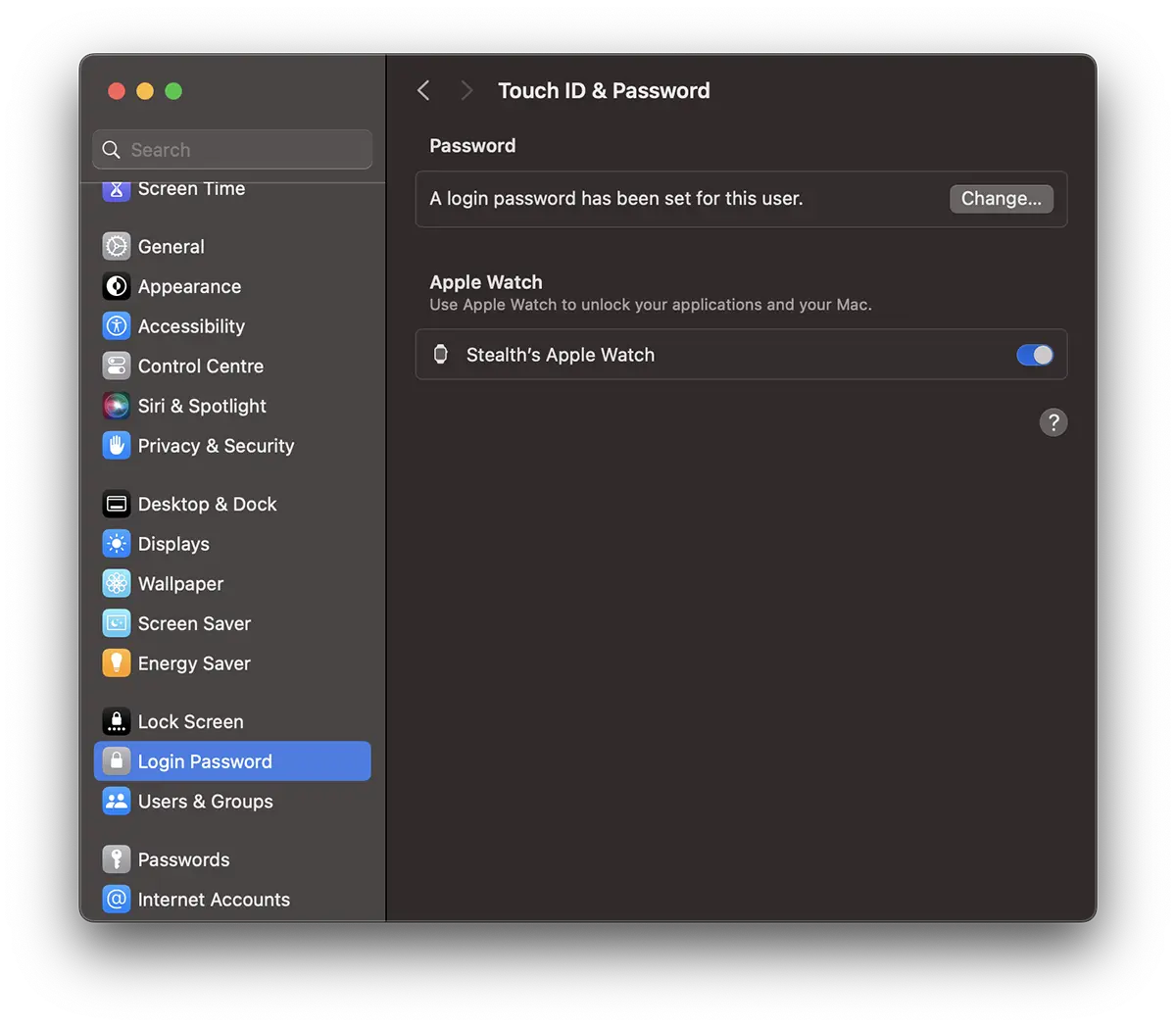Image resolution: width=1176 pixels, height=1027 pixels.
Task: Minimize window with yellow button
Action: coord(145,91)
